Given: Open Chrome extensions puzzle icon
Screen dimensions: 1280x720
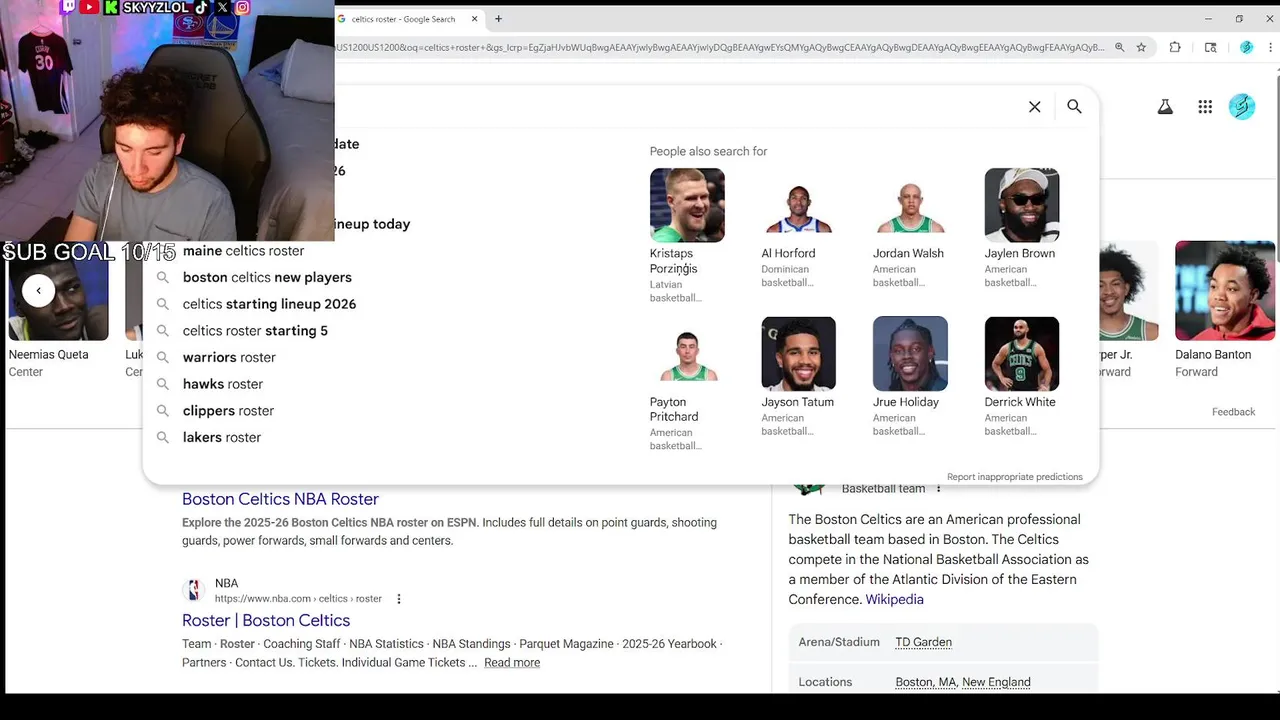Looking at the screenshot, I should pos(1175,47).
